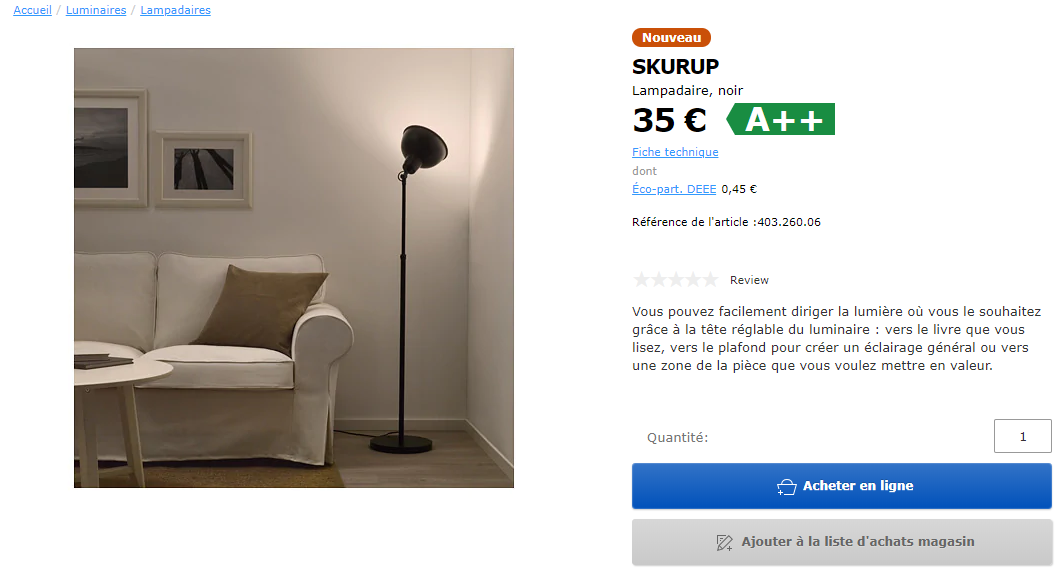Screen dimensions: 1062x574
Task: Click the third rating star
Action: tap(675, 279)
